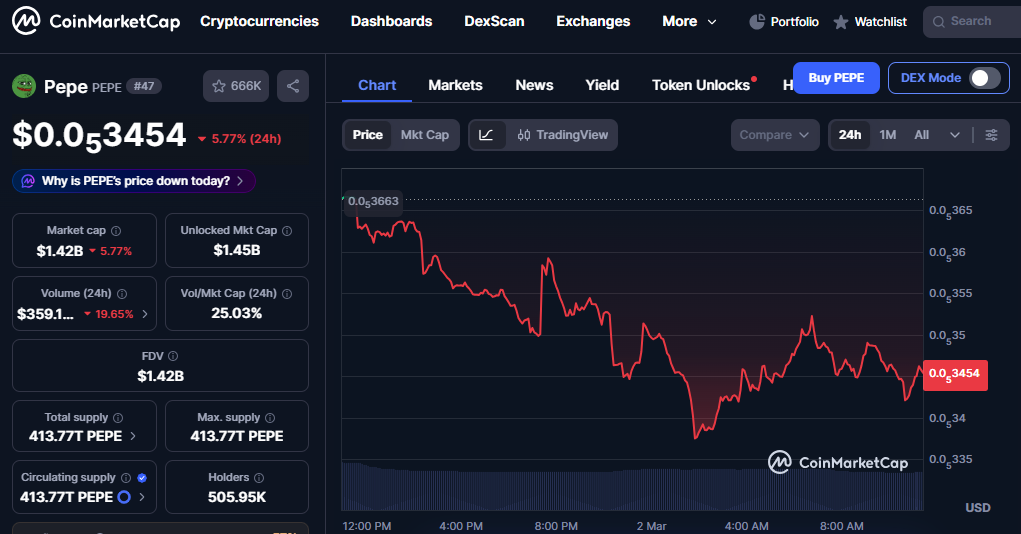Switch to the News tab
The width and height of the screenshot is (1021, 534).
(534, 85)
